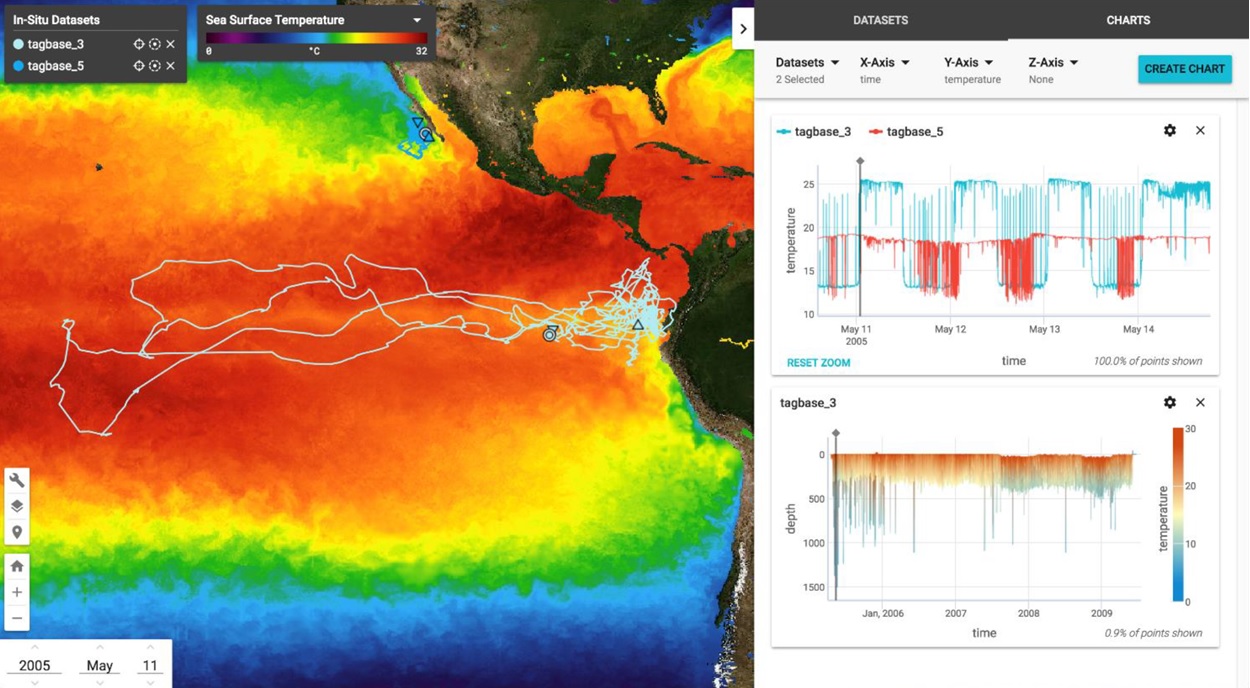Click the location pin marker icon
The height and width of the screenshot is (688, 1250).
pos(17,532)
